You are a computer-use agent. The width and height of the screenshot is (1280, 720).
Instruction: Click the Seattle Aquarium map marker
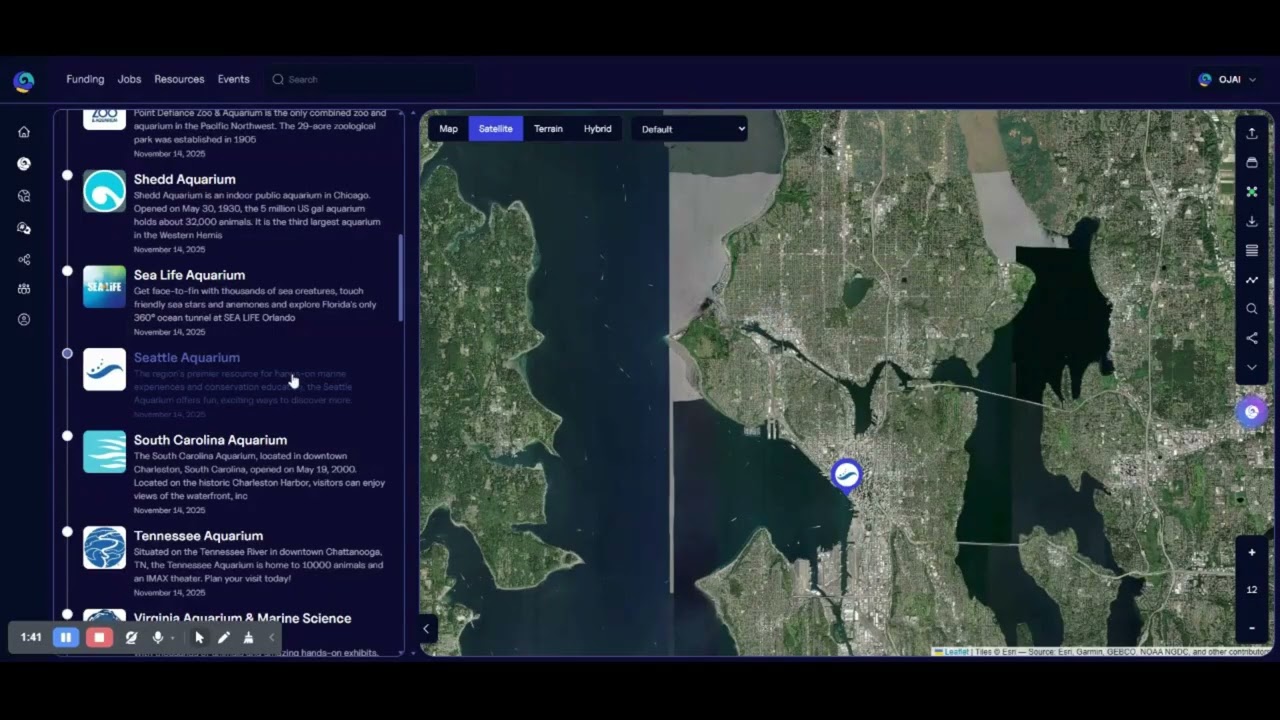[x=846, y=475]
